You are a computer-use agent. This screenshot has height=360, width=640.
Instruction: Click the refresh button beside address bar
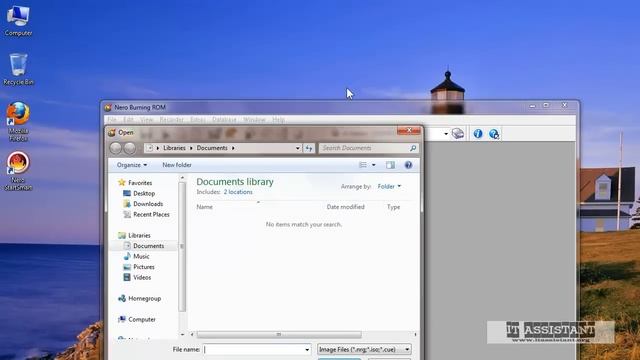click(x=309, y=148)
